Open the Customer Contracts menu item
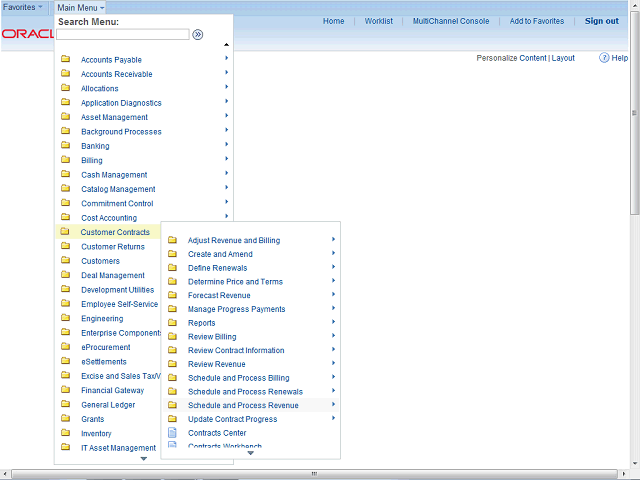The height and width of the screenshot is (480, 640). tap(115, 232)
